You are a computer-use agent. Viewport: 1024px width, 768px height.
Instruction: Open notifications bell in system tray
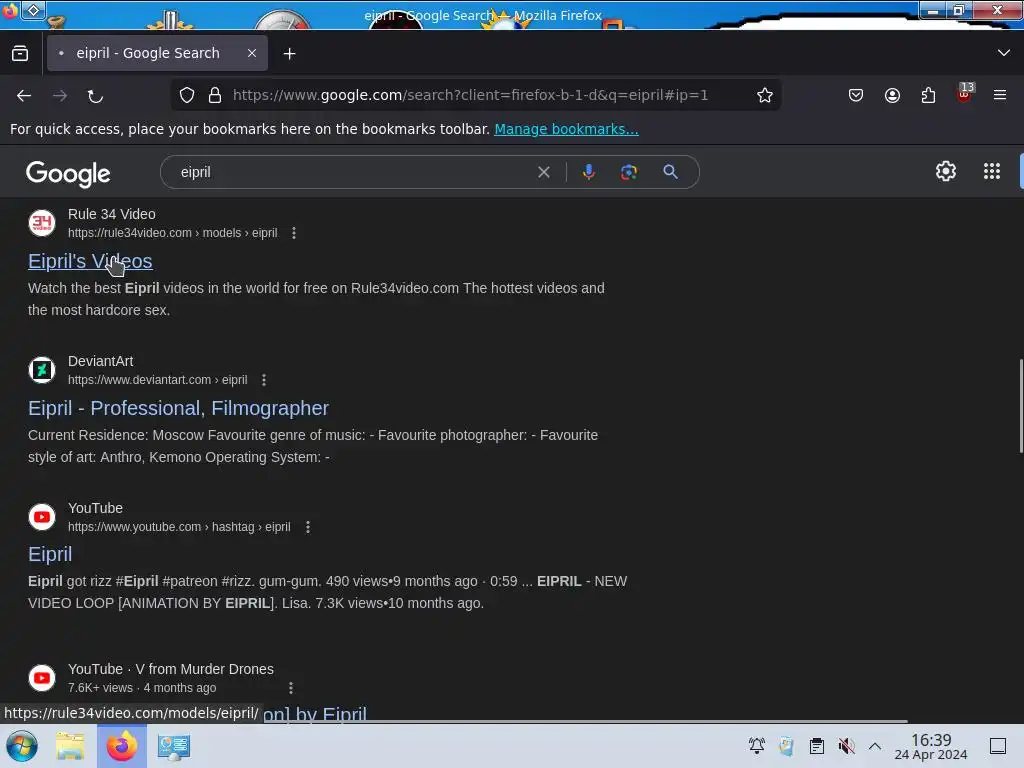(757, 746)
